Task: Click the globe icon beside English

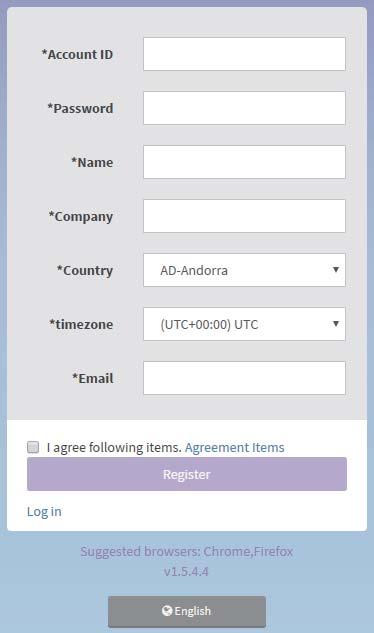Action: click(x=167, y=611)
